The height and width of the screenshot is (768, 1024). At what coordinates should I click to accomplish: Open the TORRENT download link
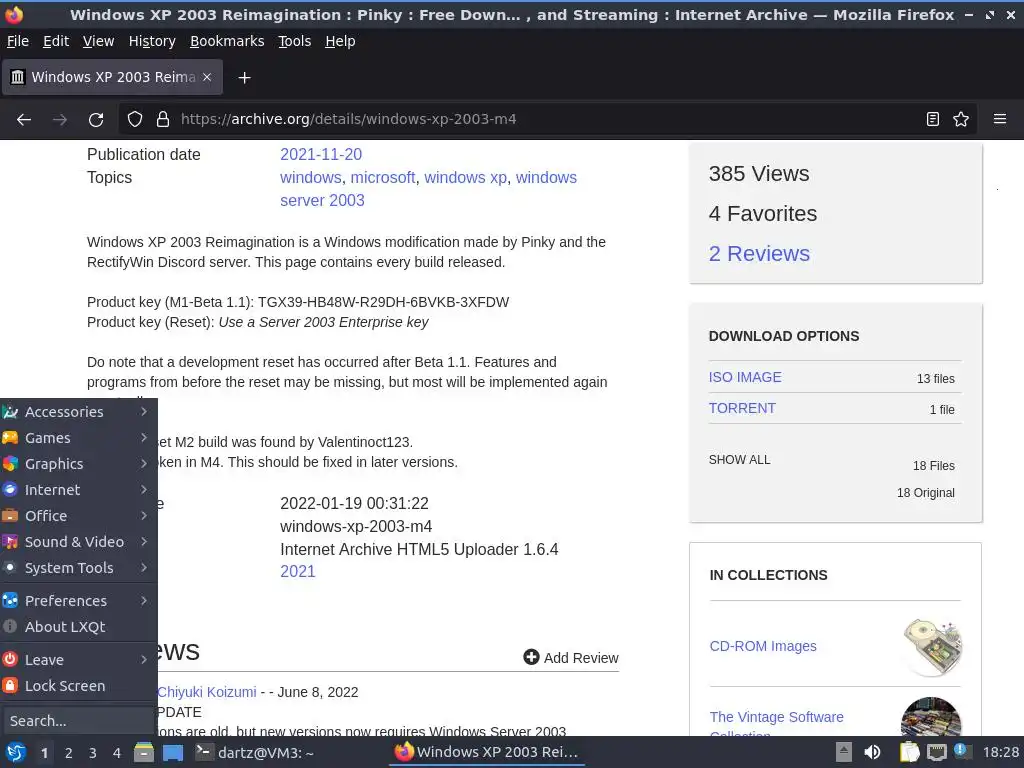[742, 408]
